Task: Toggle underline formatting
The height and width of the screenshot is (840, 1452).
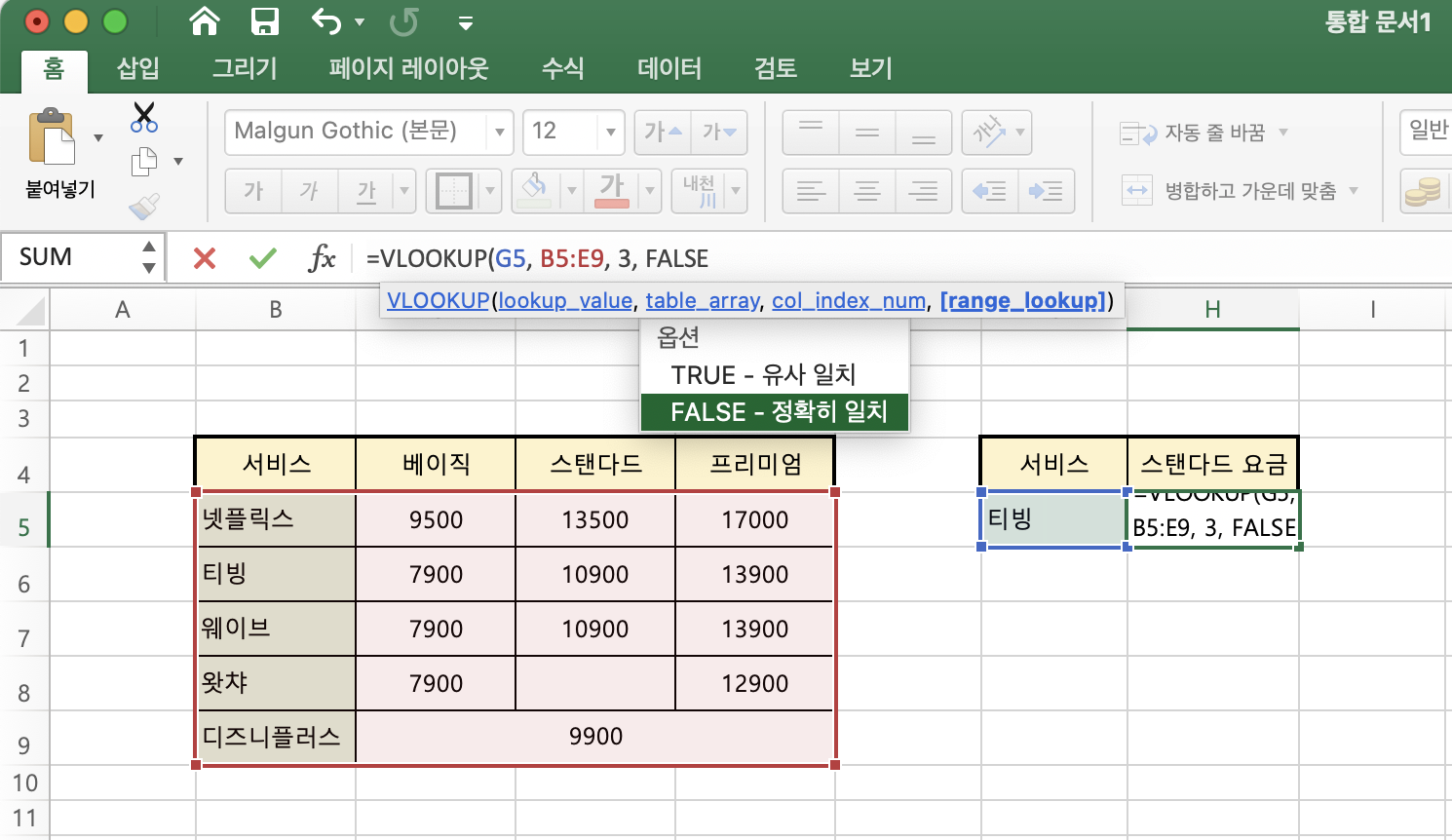Action: (x=366, y=191)
